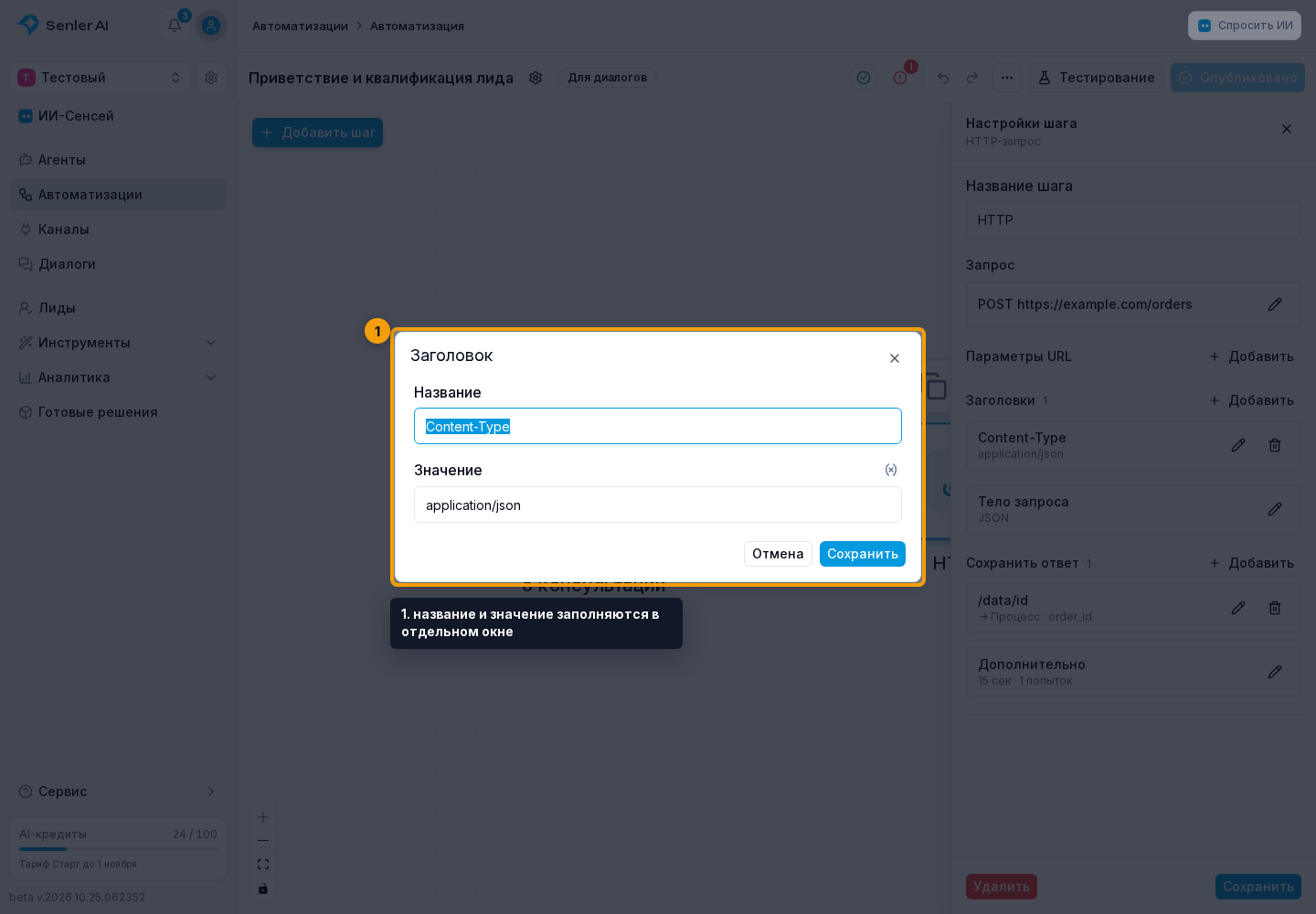Redo last action
Image resolution: width=1316 pixels, height=914 pixels.
pos(972,78)
